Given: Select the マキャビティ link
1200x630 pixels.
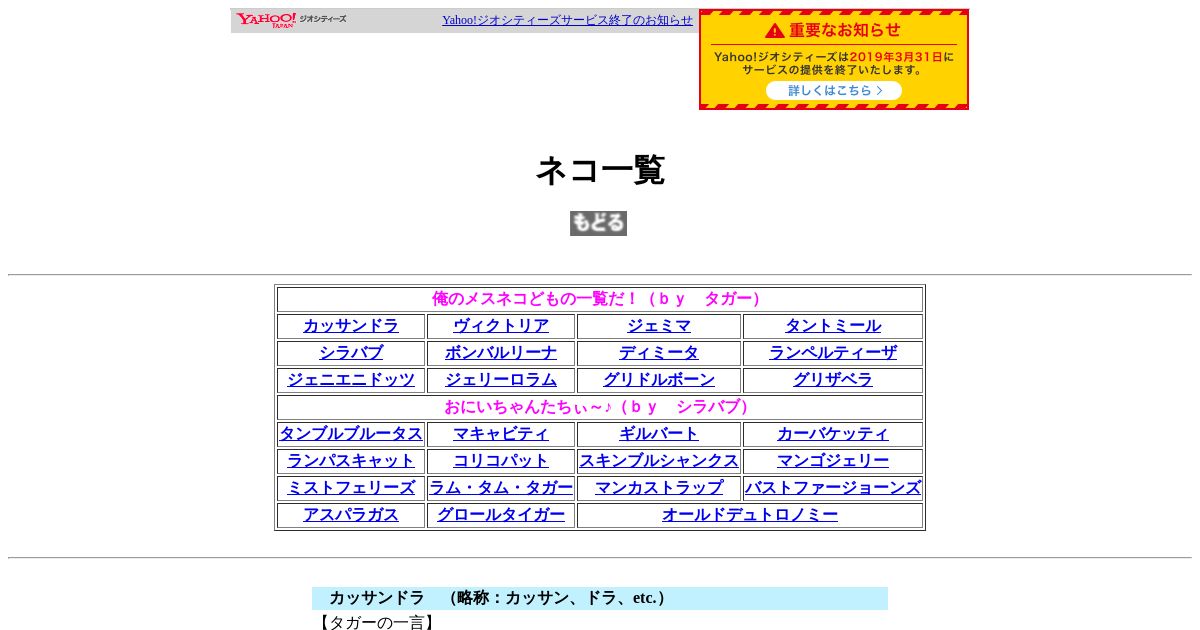Looking at the screenshot, I should (x=501, y=434).
